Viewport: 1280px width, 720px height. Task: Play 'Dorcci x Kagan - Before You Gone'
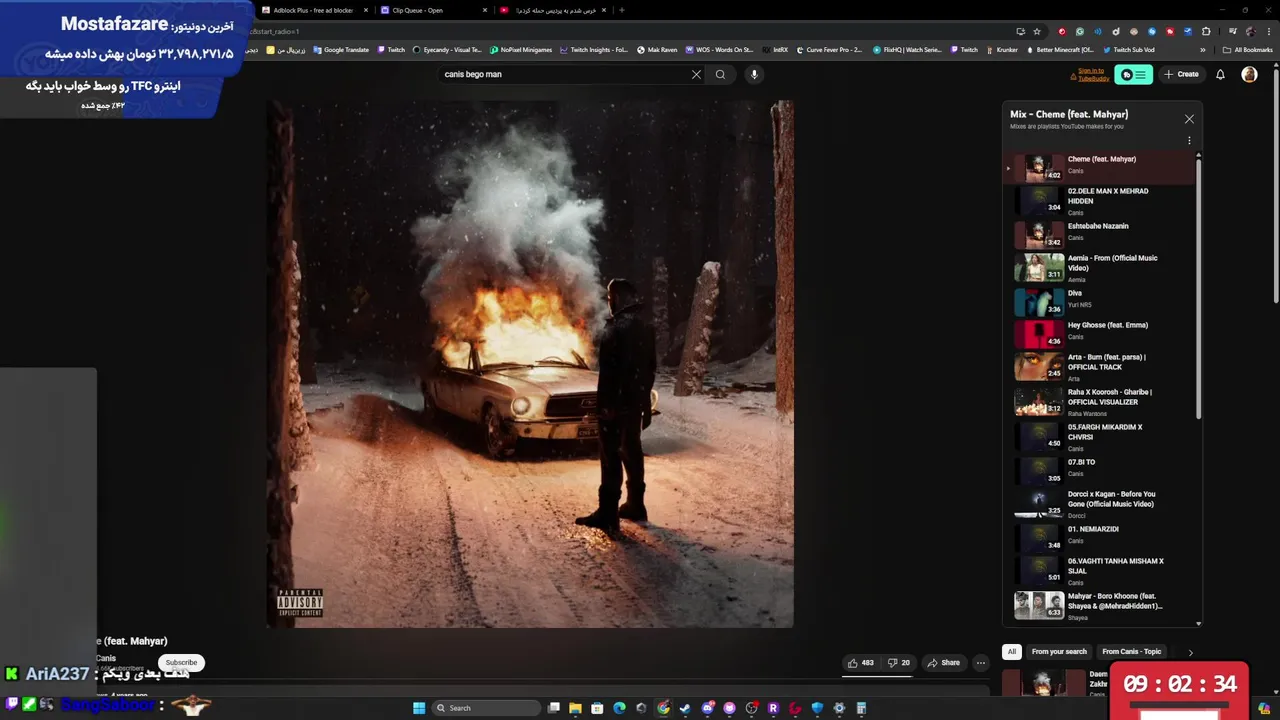point(1101,505)
